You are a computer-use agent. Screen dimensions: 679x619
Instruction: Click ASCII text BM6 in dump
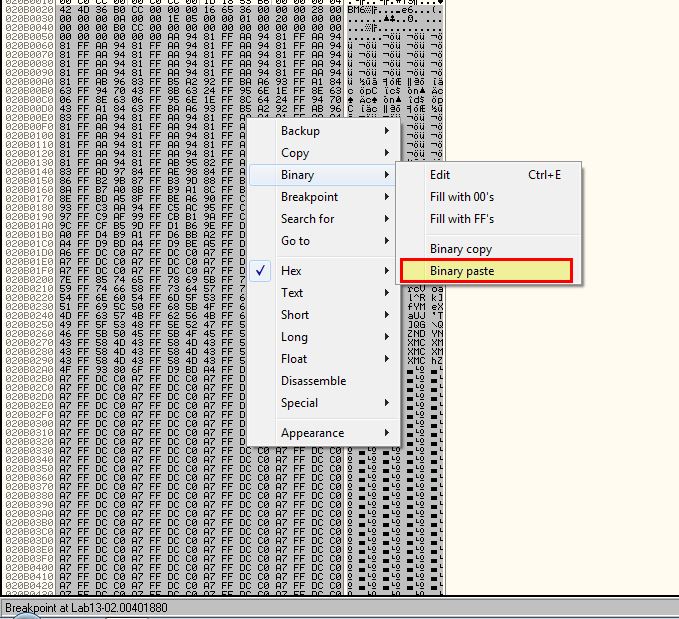(x=356, y=10)
